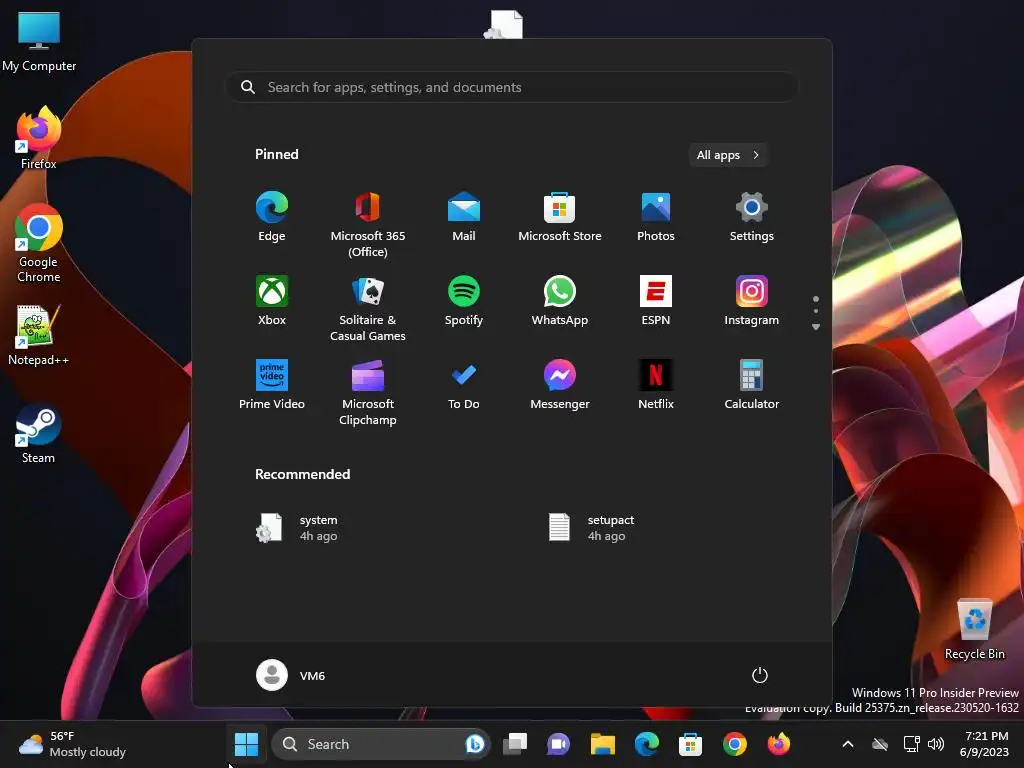Open Task View on the taskbar

pos(515,744)
